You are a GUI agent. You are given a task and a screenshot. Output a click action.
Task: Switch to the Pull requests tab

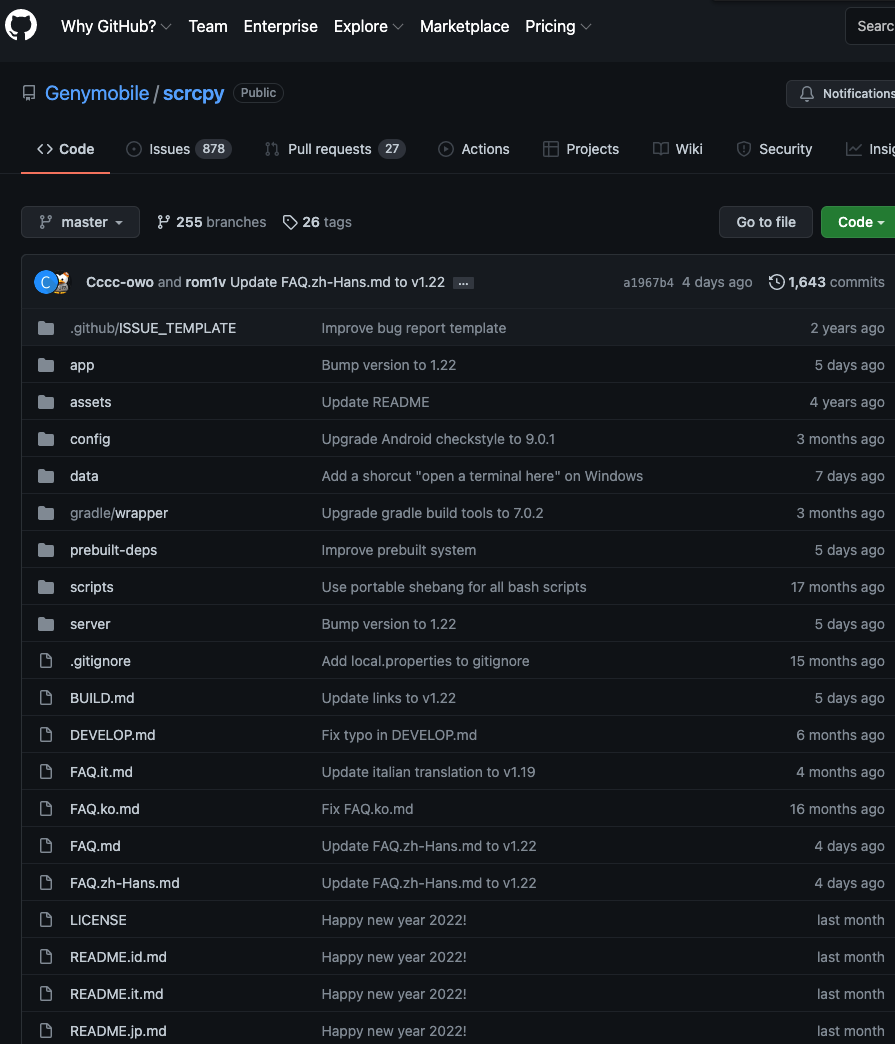tap(335, 149)
